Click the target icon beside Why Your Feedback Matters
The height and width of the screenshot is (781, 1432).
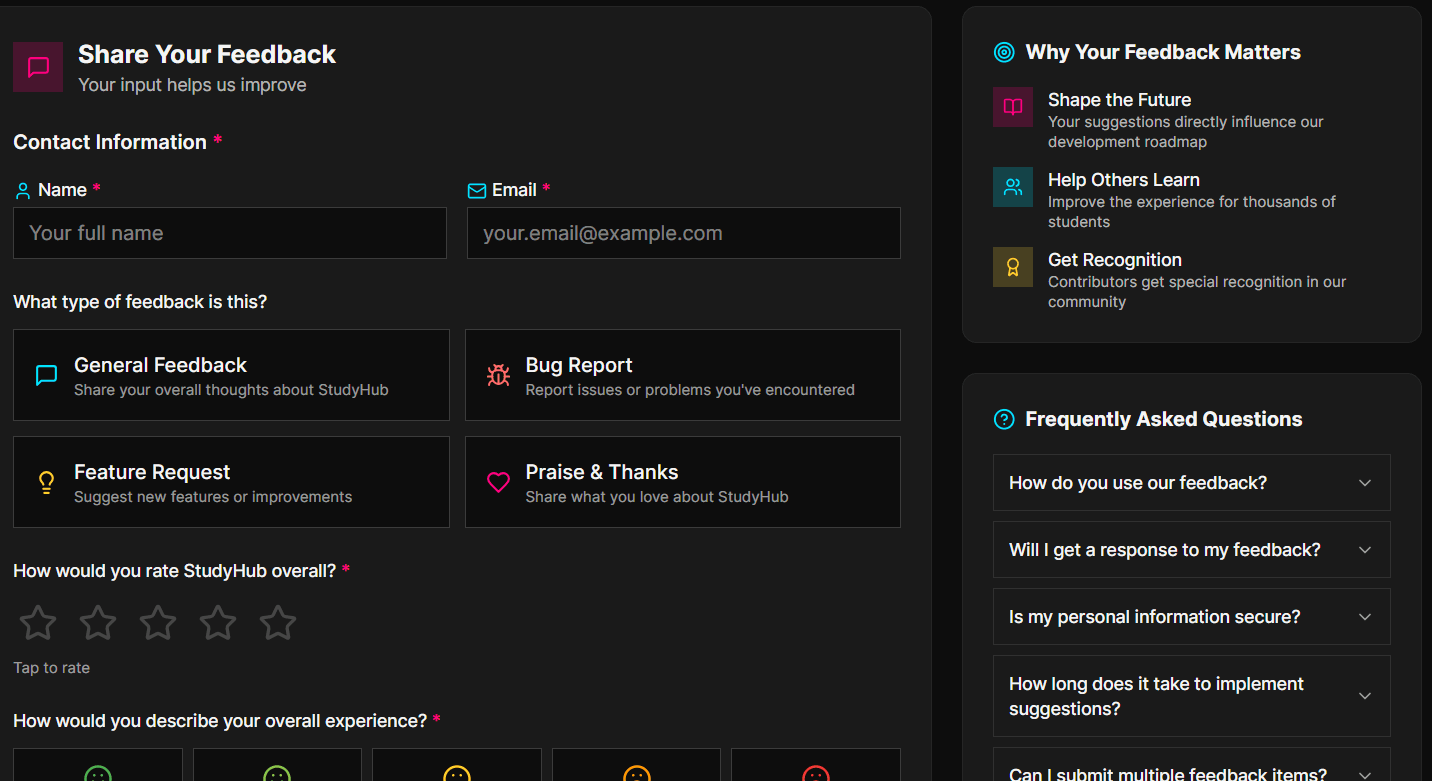click(x=1004, y=52)
